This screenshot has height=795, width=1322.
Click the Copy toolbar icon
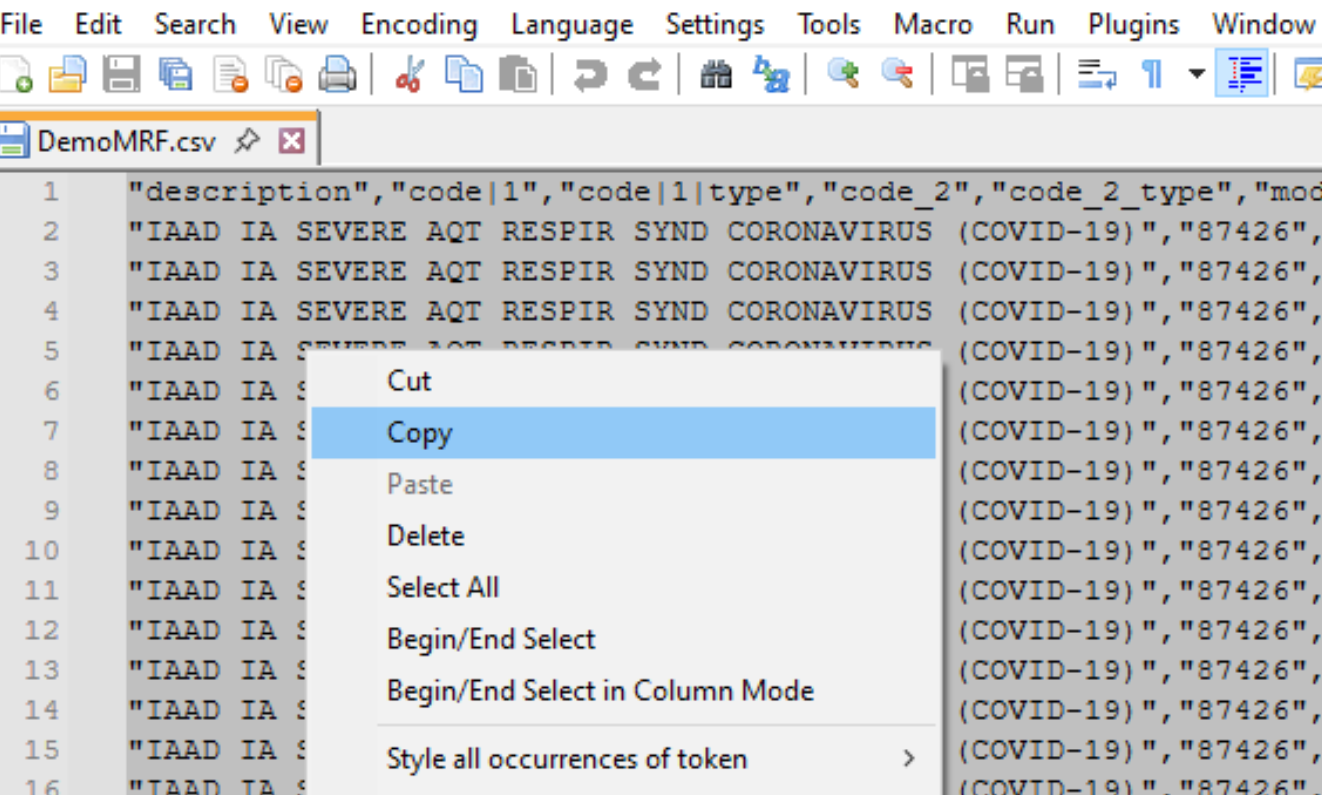[464, 74]
